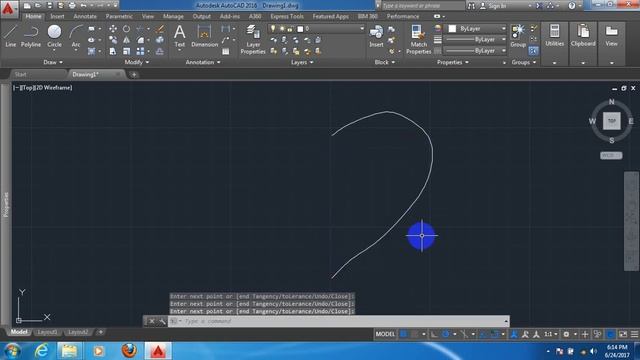Screen dimensions: 640x360
Task: Expand the Modify panel dropdown
Action: [x=137, y=62]
